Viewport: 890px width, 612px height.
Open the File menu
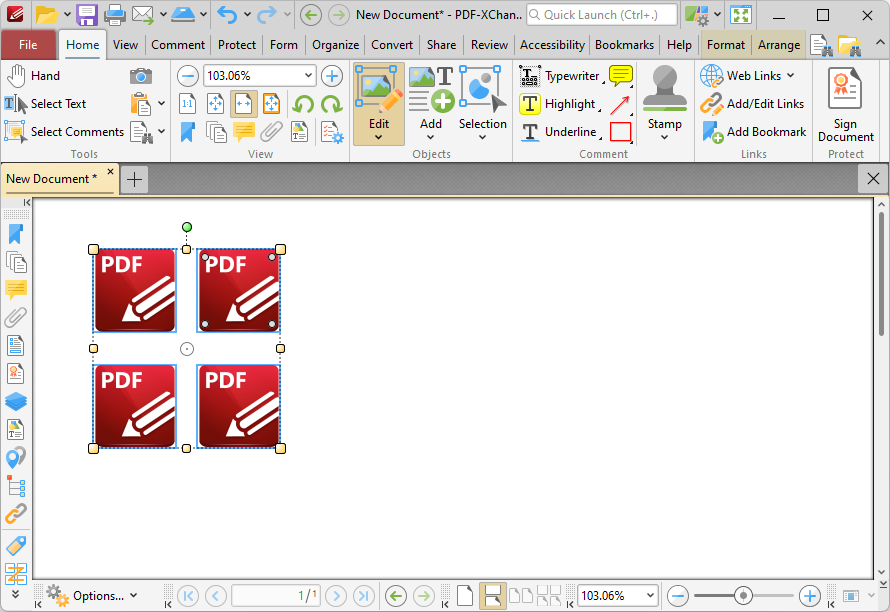tap(28, 45)
